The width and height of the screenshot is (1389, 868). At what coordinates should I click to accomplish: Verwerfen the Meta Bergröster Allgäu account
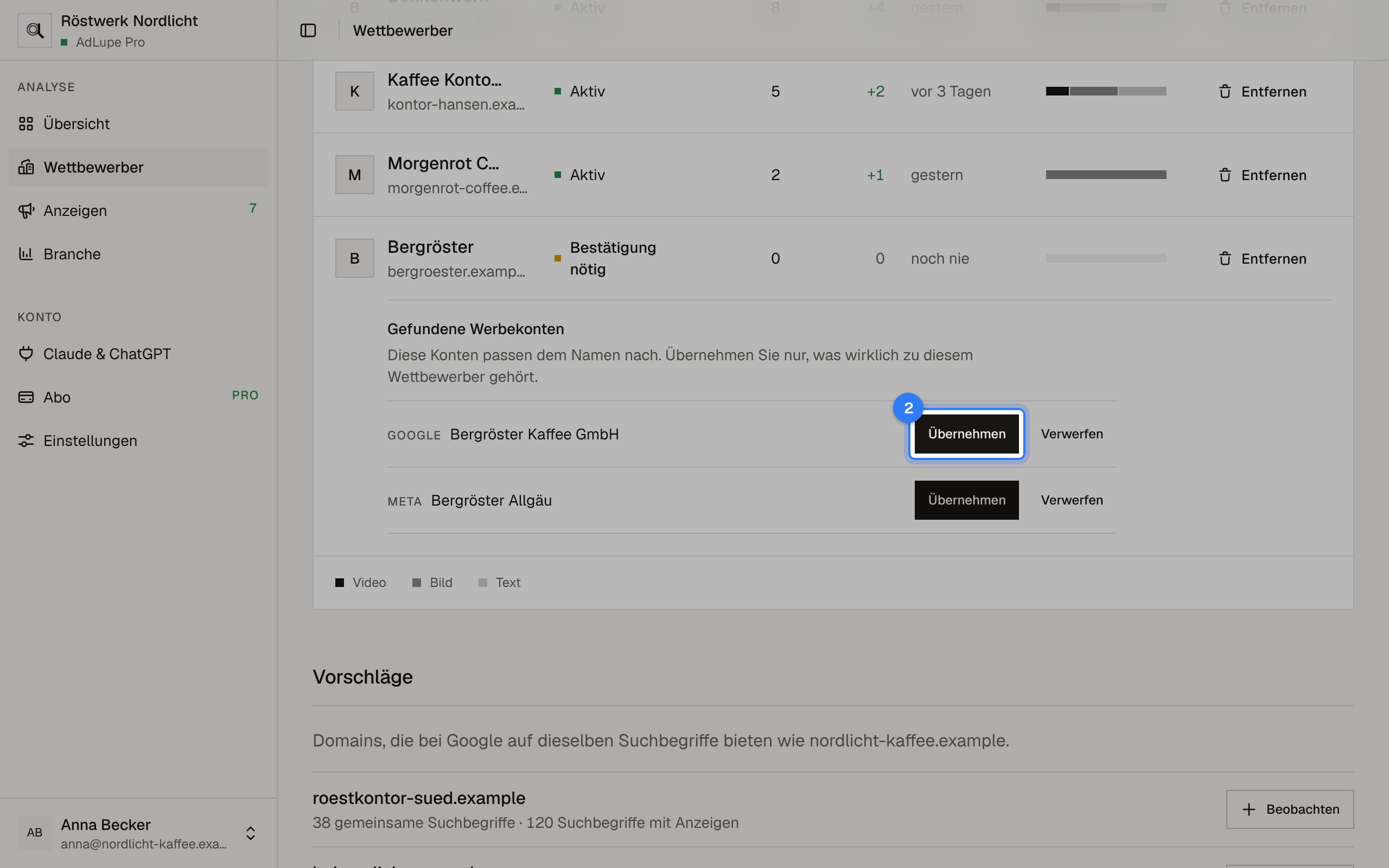click(1072, 500)
